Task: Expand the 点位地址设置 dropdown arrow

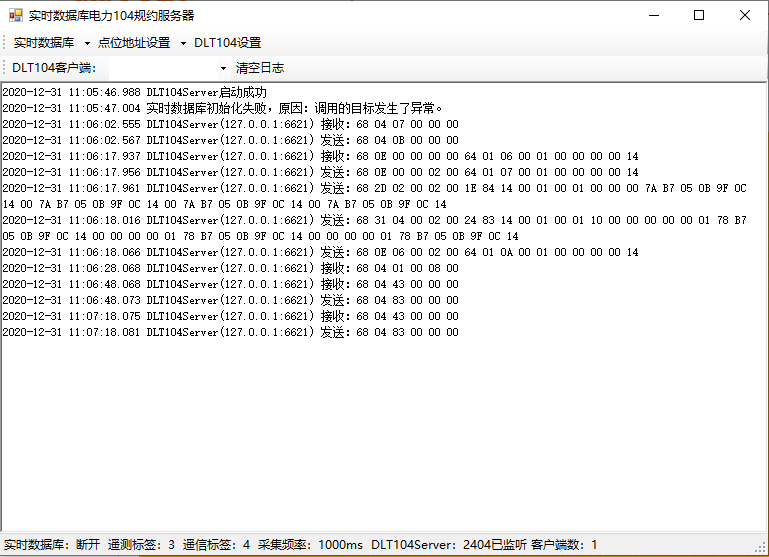Action: click(x=183, y=43)
